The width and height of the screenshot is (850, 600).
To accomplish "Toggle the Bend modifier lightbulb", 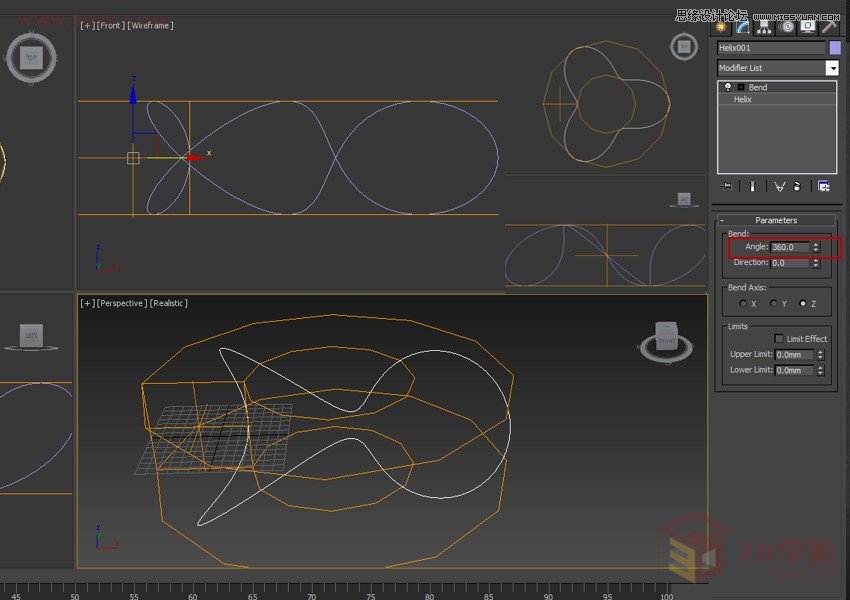I will 728,87.
